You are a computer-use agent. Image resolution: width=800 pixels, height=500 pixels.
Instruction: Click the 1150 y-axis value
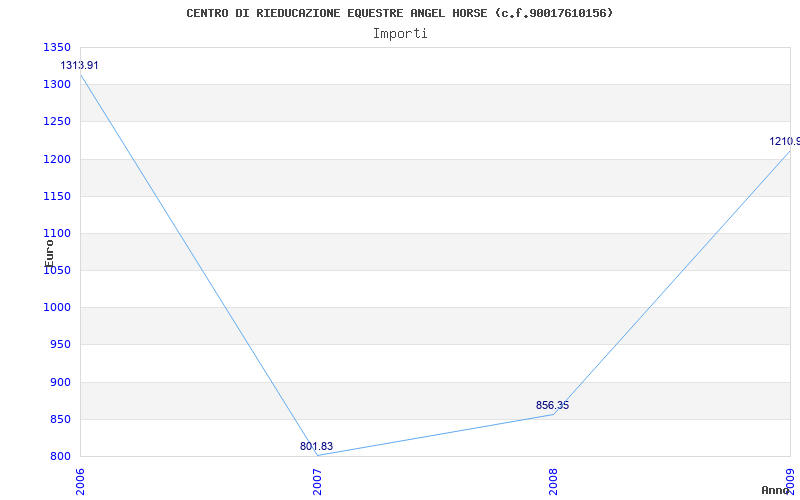pyautogui.click(x=57, y=196)
